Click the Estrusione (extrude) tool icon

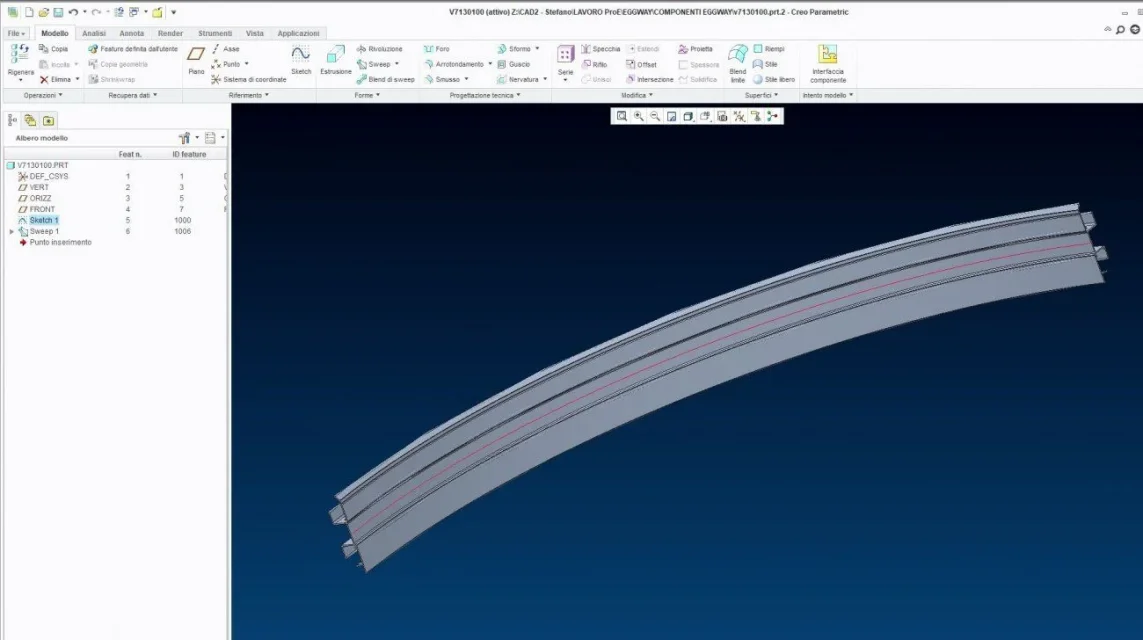(x=335, y=57)
